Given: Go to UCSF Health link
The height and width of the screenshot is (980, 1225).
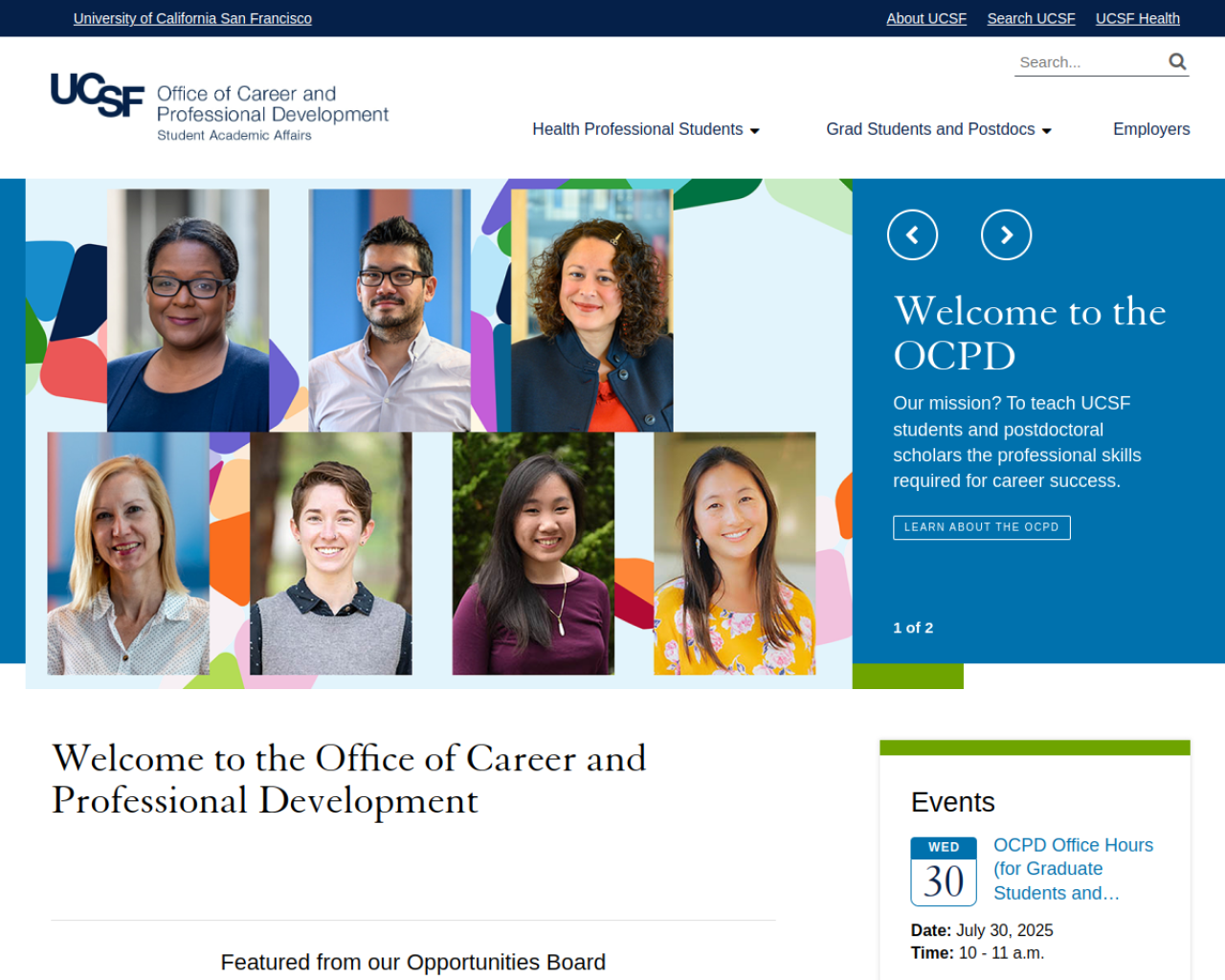Looking at the screenshot, I should 1137,18.
